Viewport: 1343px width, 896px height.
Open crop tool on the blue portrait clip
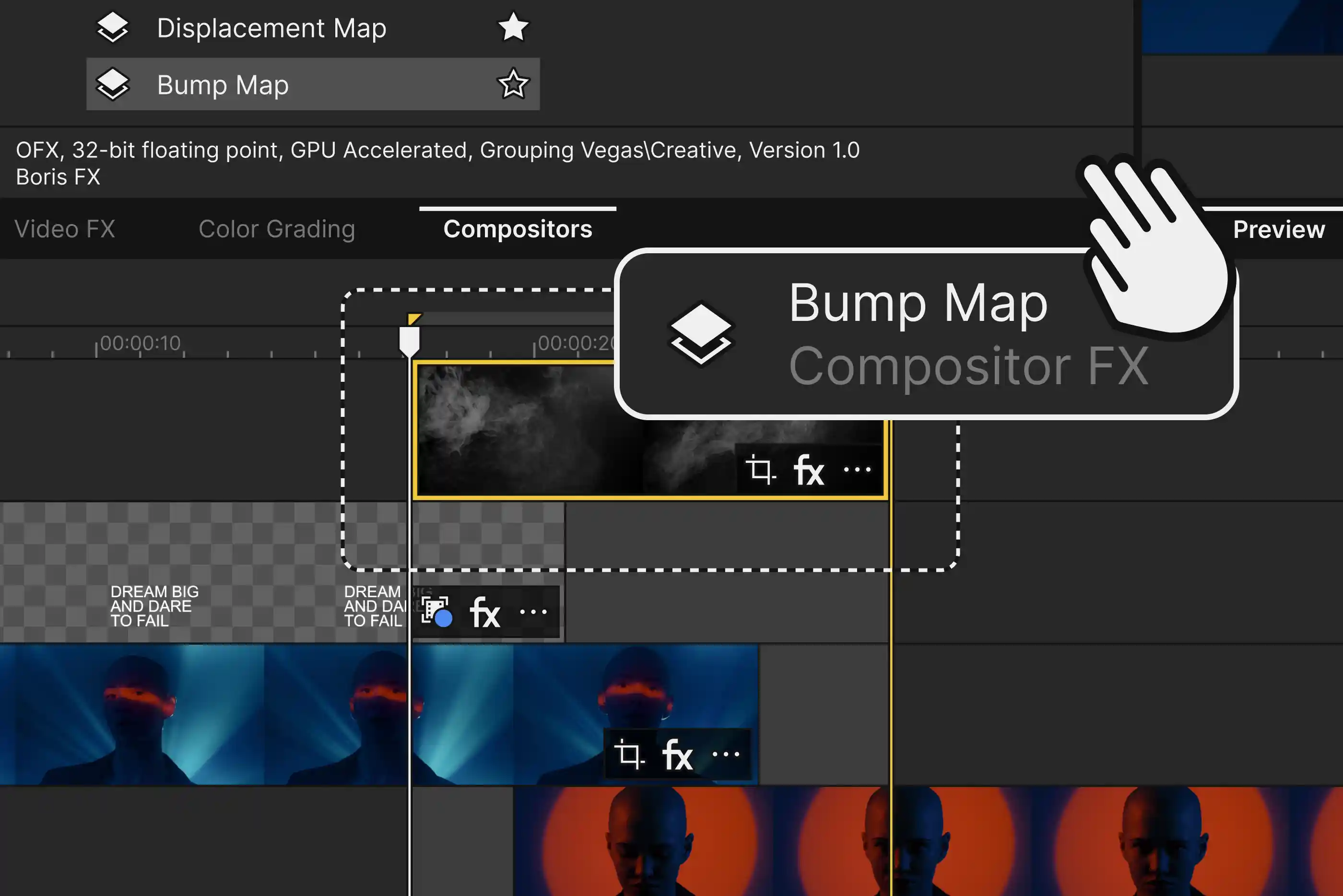(x=629, y=755)
